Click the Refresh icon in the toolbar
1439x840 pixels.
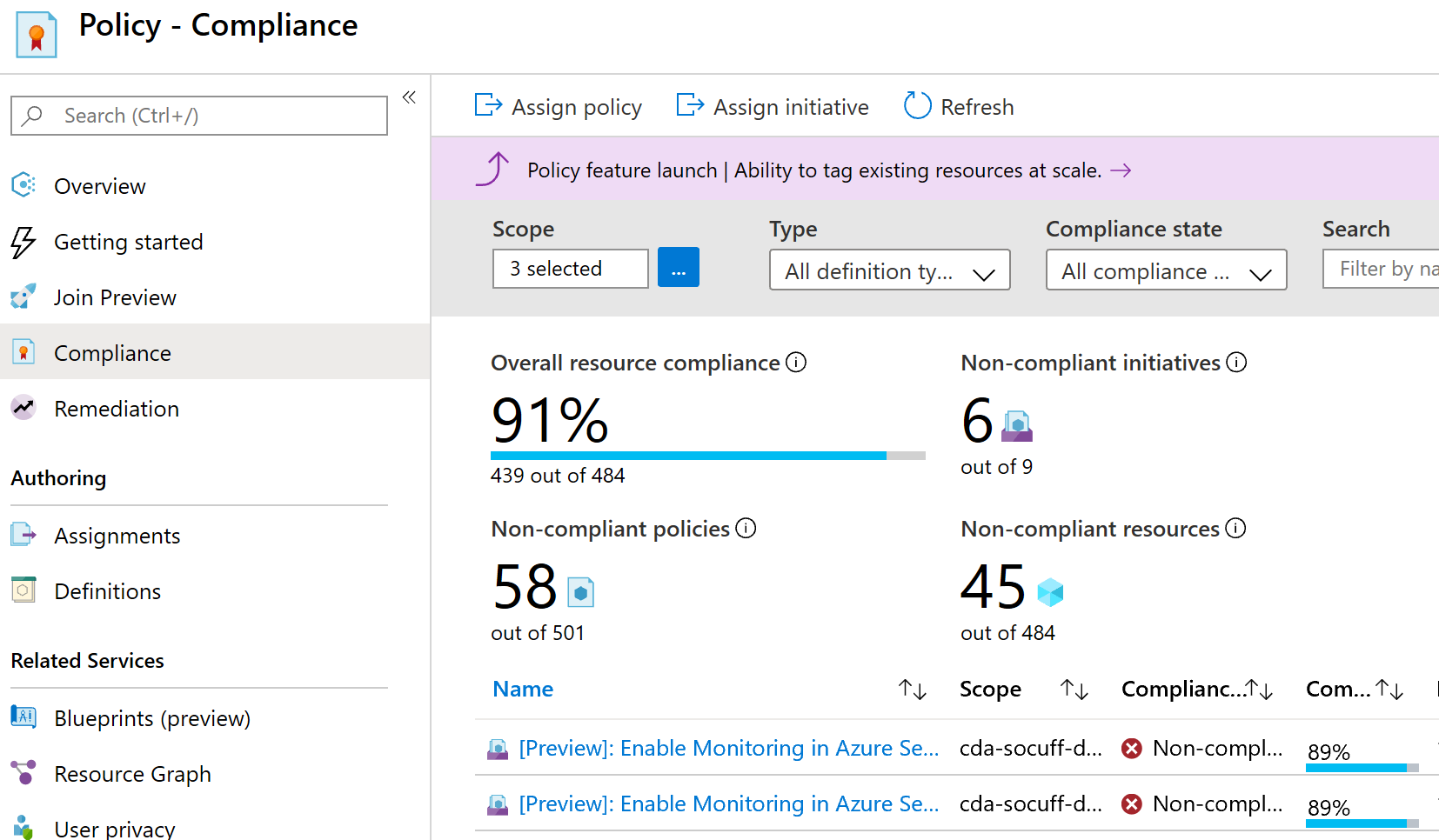coord(917,105)
